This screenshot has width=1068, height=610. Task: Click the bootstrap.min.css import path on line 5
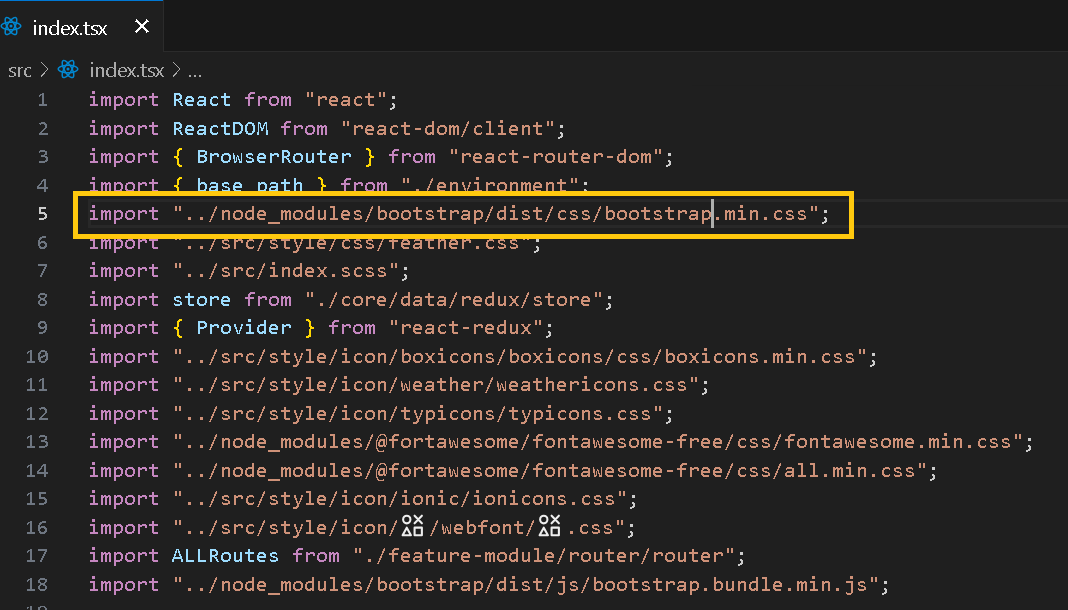pyautogui.click(x=496, y=214)
